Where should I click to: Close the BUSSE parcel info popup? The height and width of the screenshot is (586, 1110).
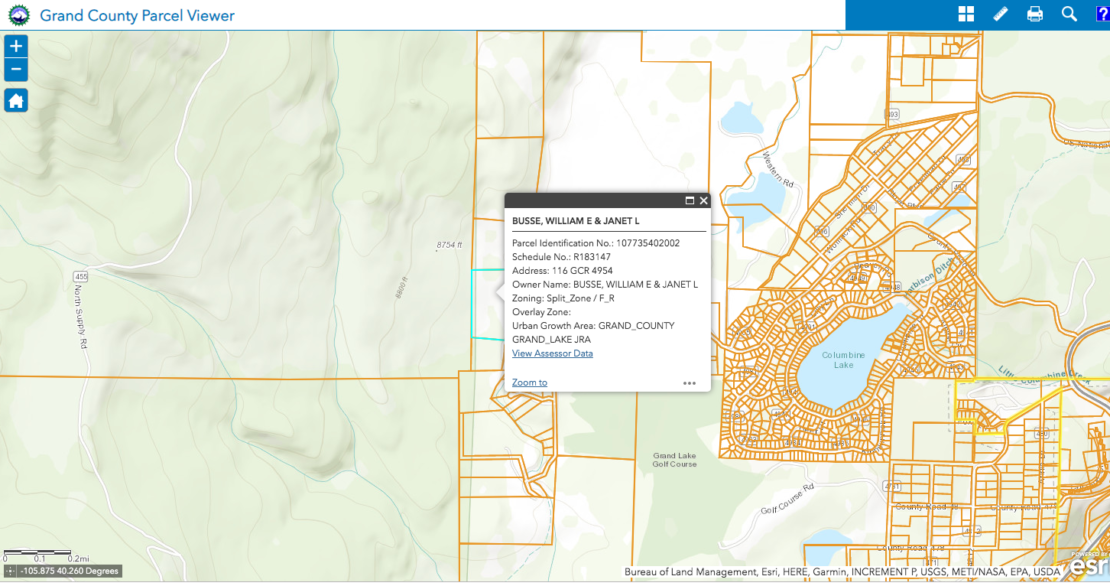tap(704, 199)
